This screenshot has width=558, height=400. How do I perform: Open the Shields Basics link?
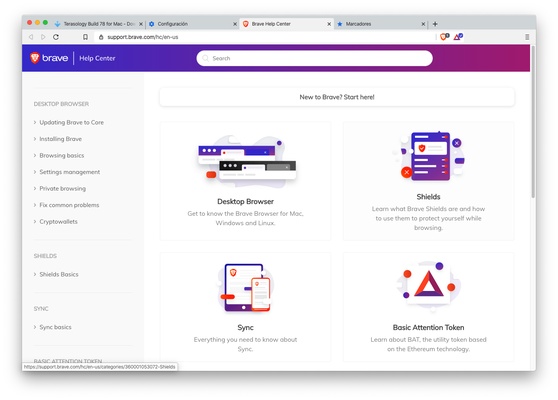pyautogui.click(x=59, y=274)
